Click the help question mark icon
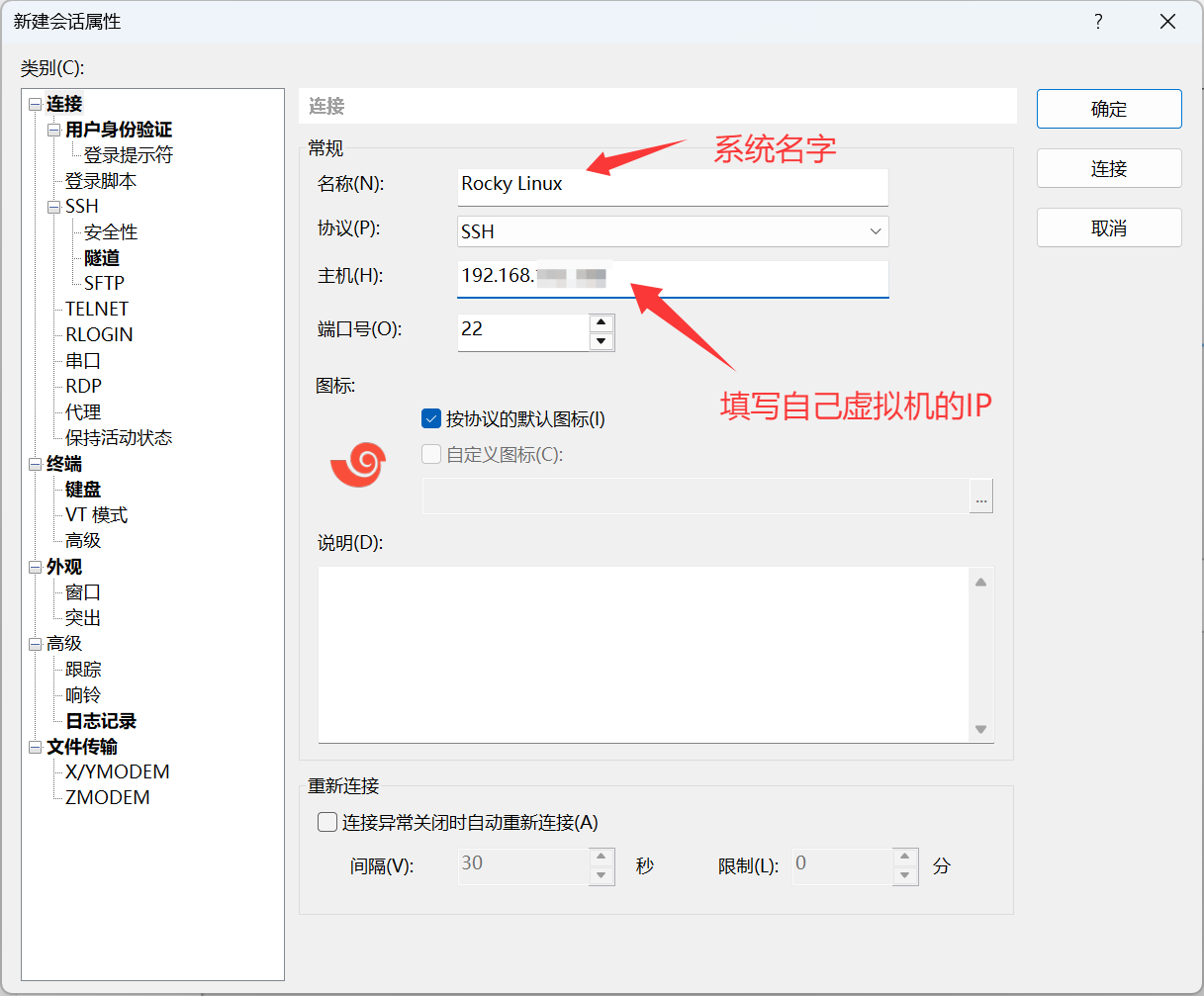This screenshot has width=1204, height=996. point(1098,22)
